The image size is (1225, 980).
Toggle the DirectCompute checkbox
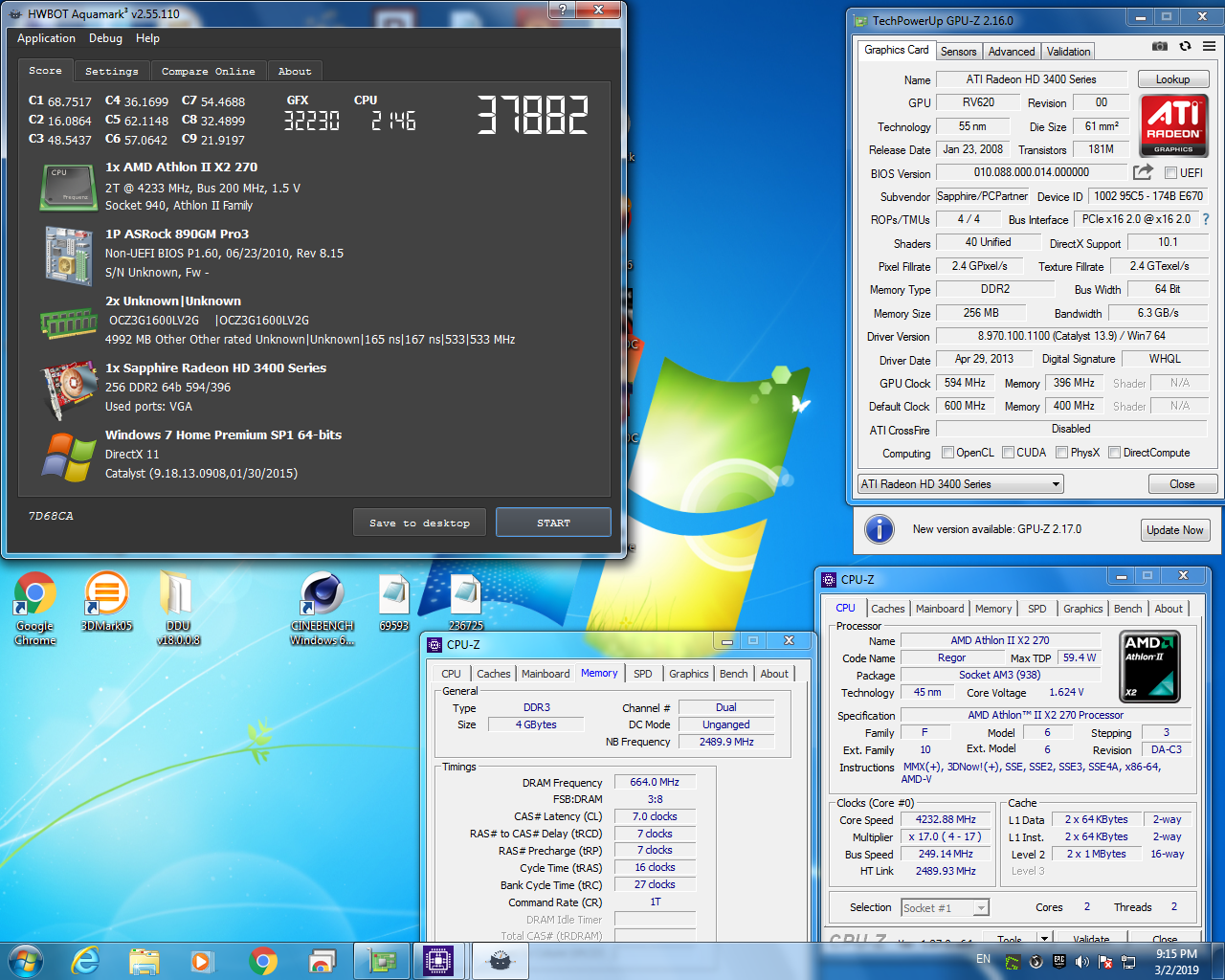pyautogui.click(x=1114, y=453)
